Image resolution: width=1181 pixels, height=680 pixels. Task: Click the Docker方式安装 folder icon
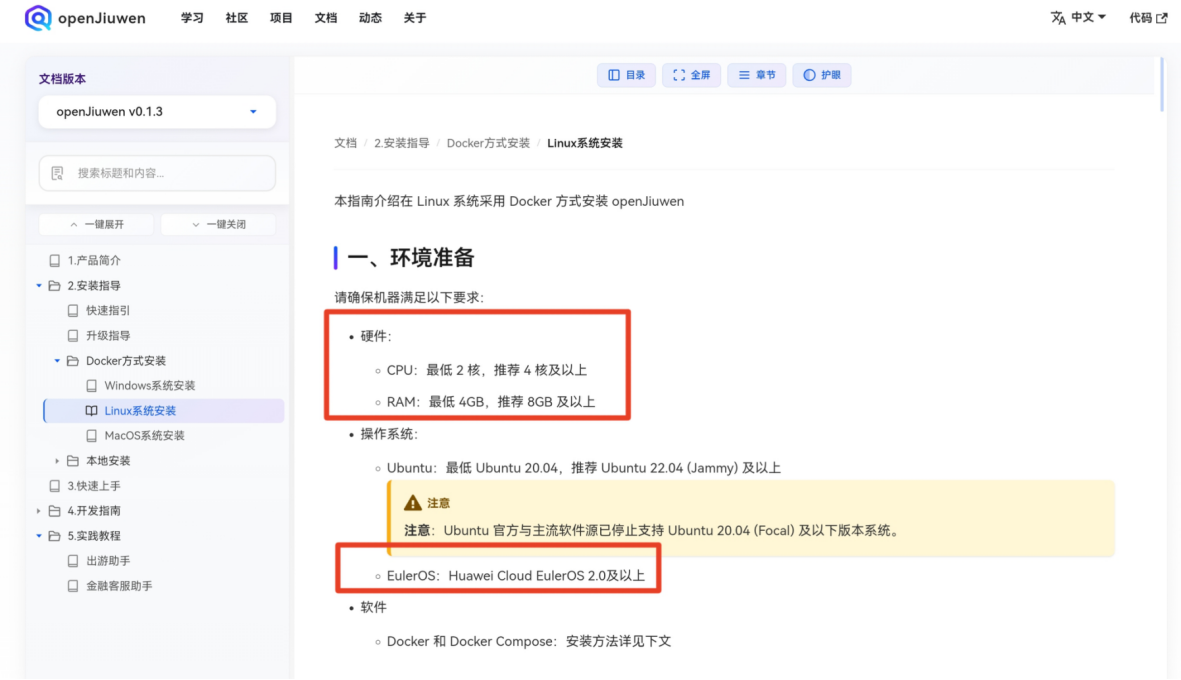(72, 361)
